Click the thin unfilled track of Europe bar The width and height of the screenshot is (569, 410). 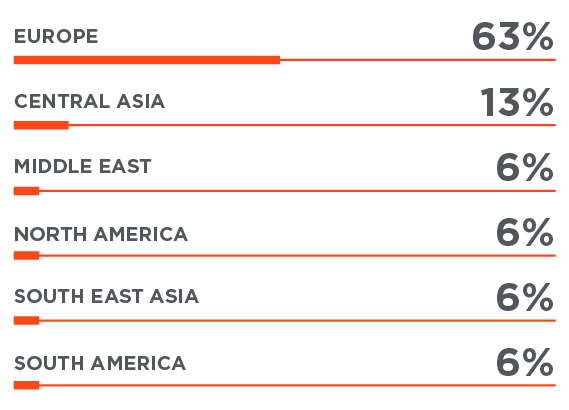click(418, 60)
